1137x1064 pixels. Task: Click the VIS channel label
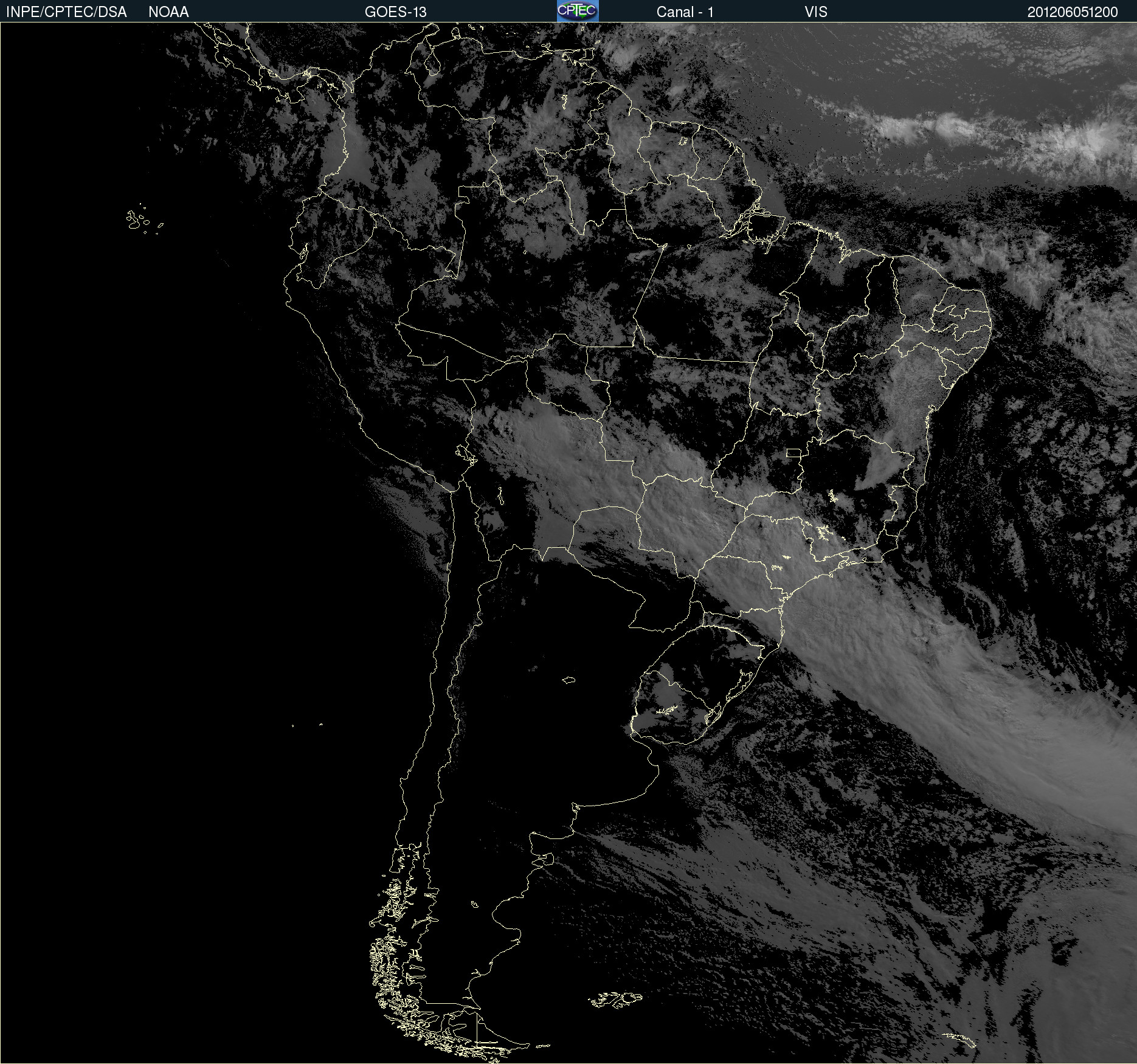tap(816, 12)
